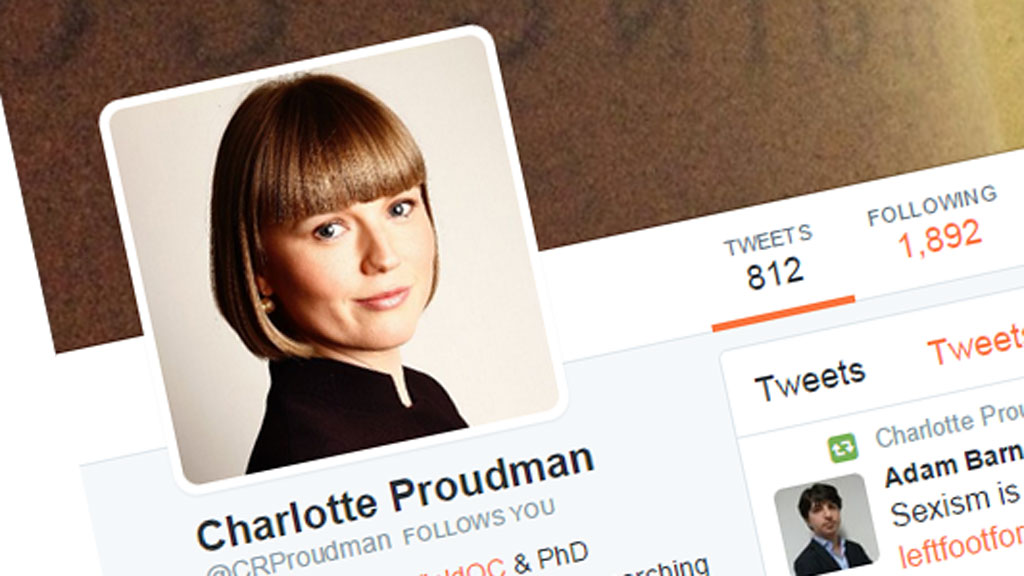Open the Adam Barnett author name link
The width and height of the screenshot is (1024, 576).
point(953,464)
